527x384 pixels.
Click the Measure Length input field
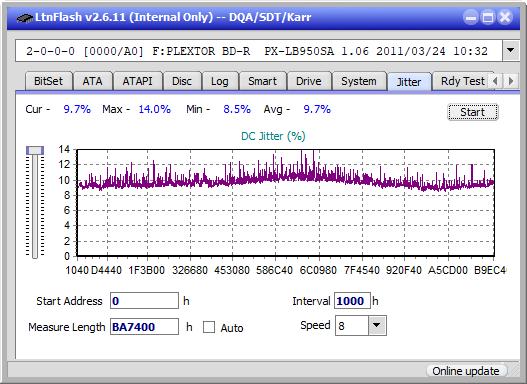tap(145, 327)
